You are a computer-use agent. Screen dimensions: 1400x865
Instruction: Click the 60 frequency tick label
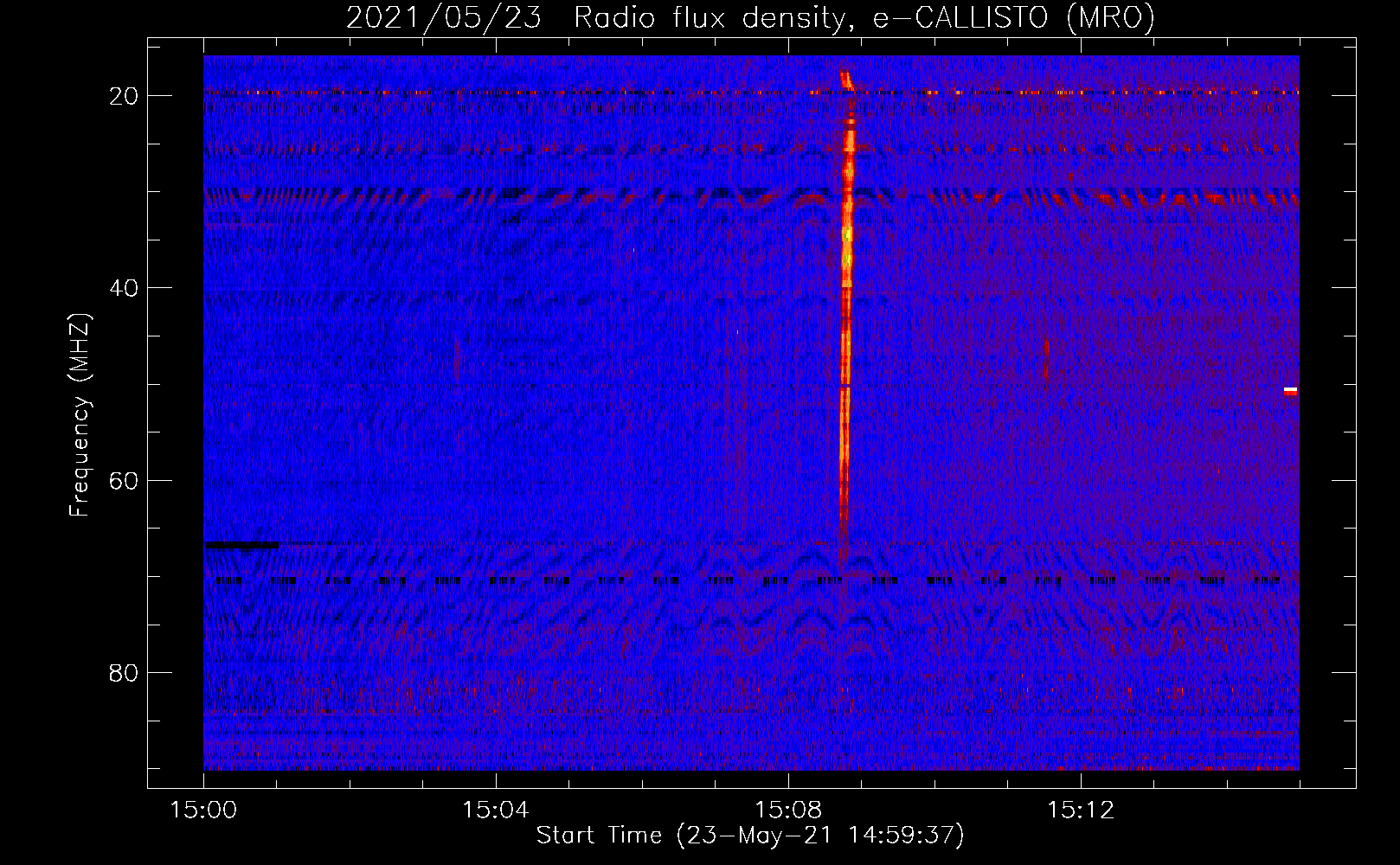124,480
